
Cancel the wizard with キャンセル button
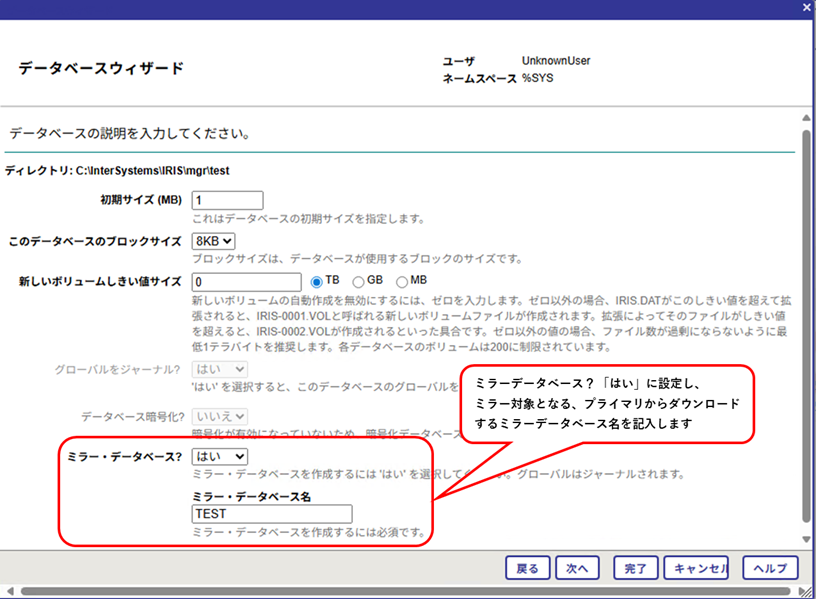click(699, 568)
